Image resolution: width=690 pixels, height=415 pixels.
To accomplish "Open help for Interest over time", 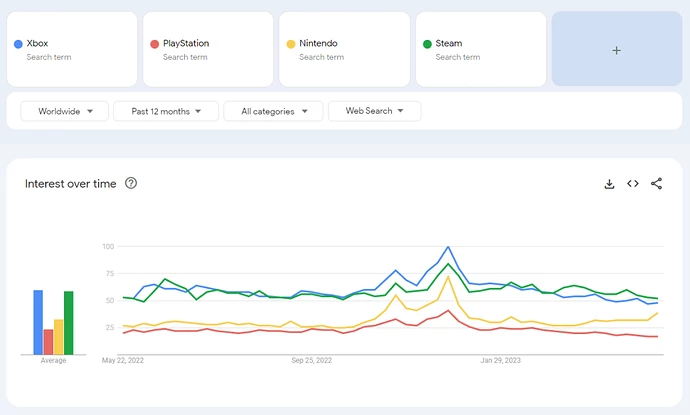I will pos(131,183).
